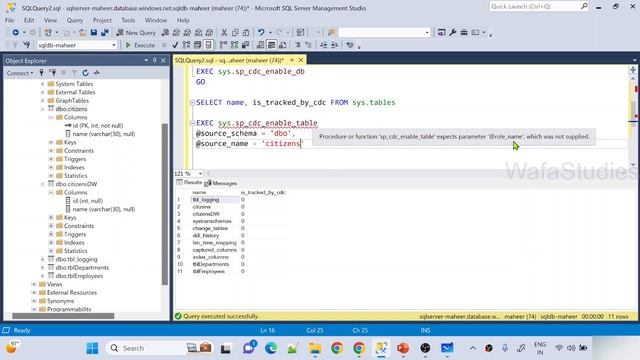Open the Query menu
The height and width of the screenshot is (360, 640).
point(75,20)
